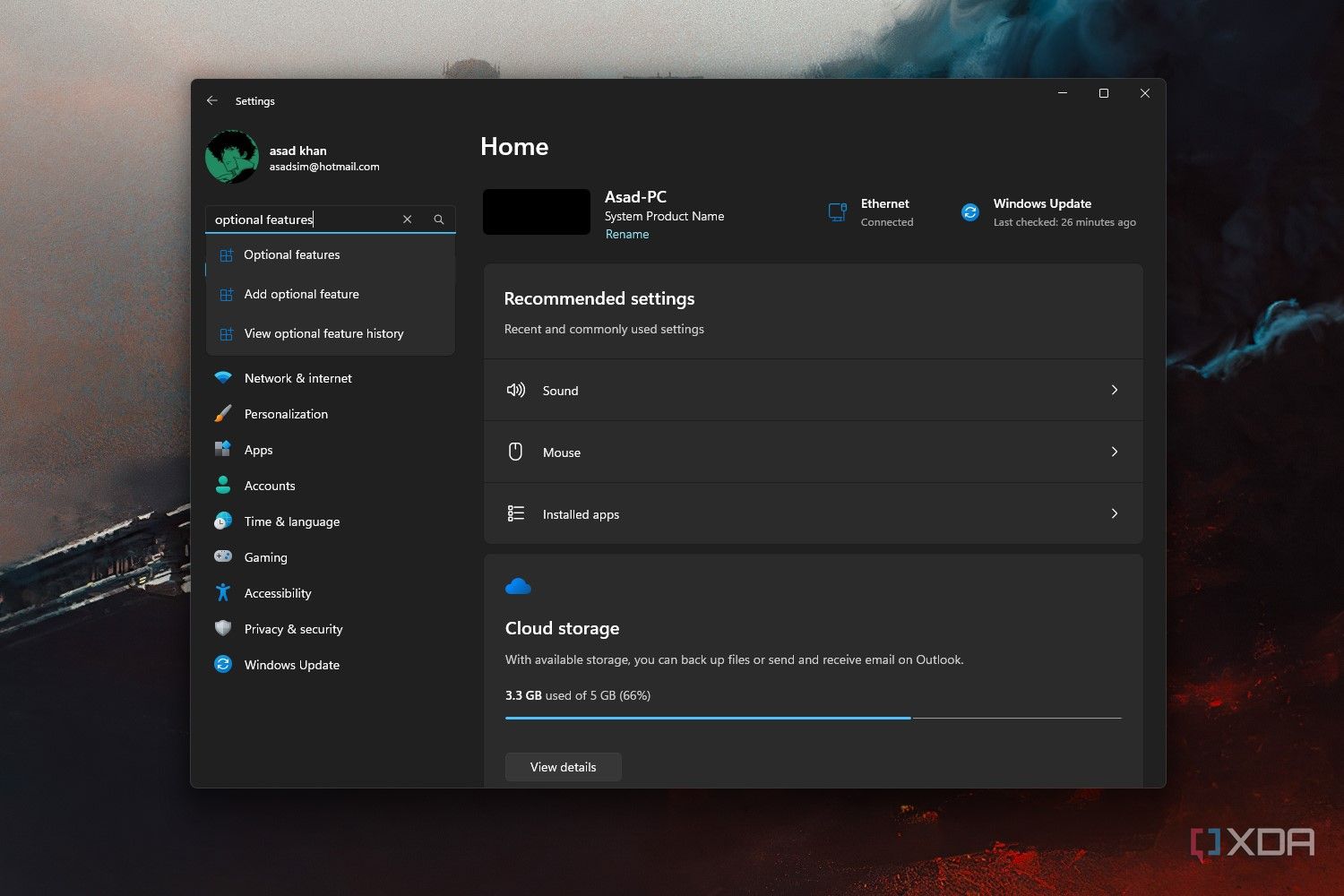This screenshot has height=896, width=1344.
Task: Click the Time & language globe icon
Action: click(x=223, y=521)
